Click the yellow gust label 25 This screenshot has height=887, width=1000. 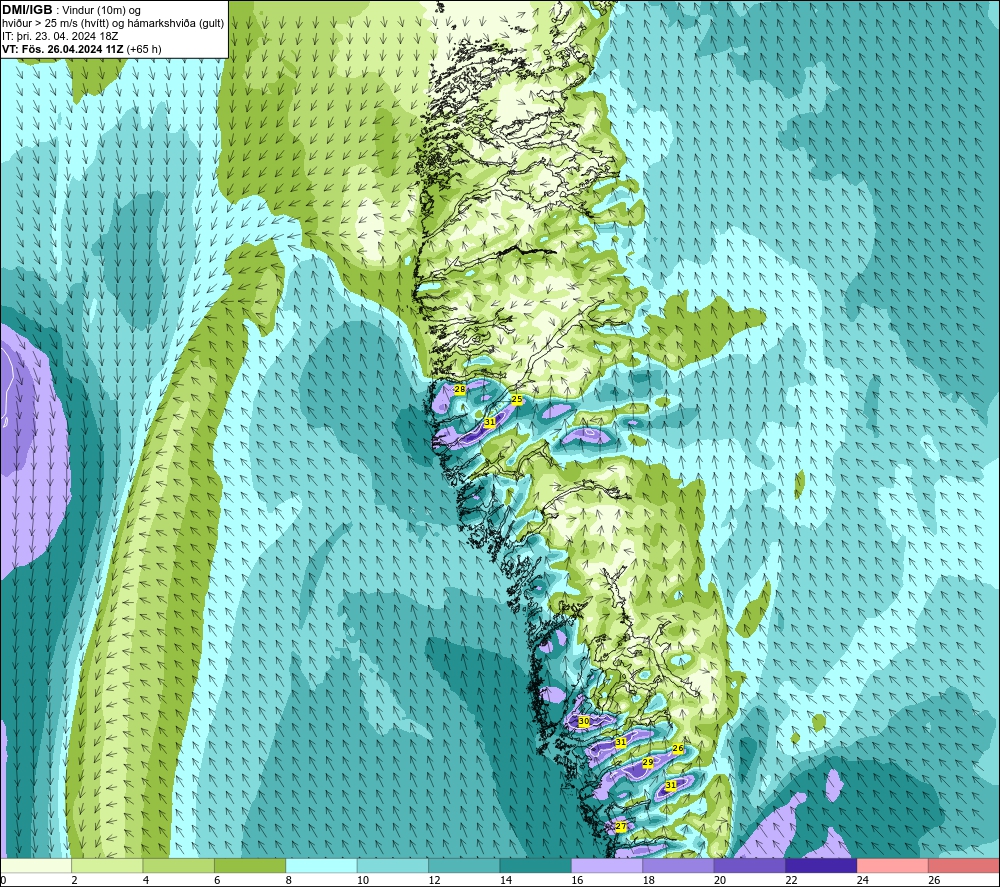517,400
